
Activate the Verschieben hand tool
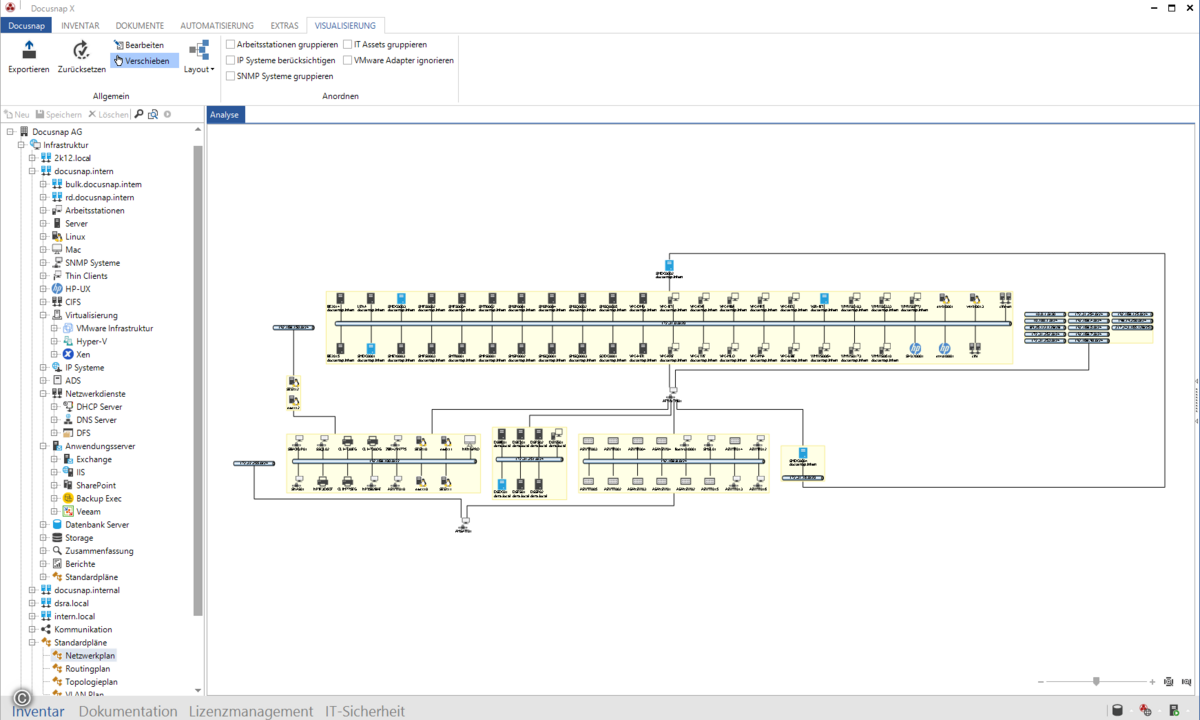click(x=144, y=61)
